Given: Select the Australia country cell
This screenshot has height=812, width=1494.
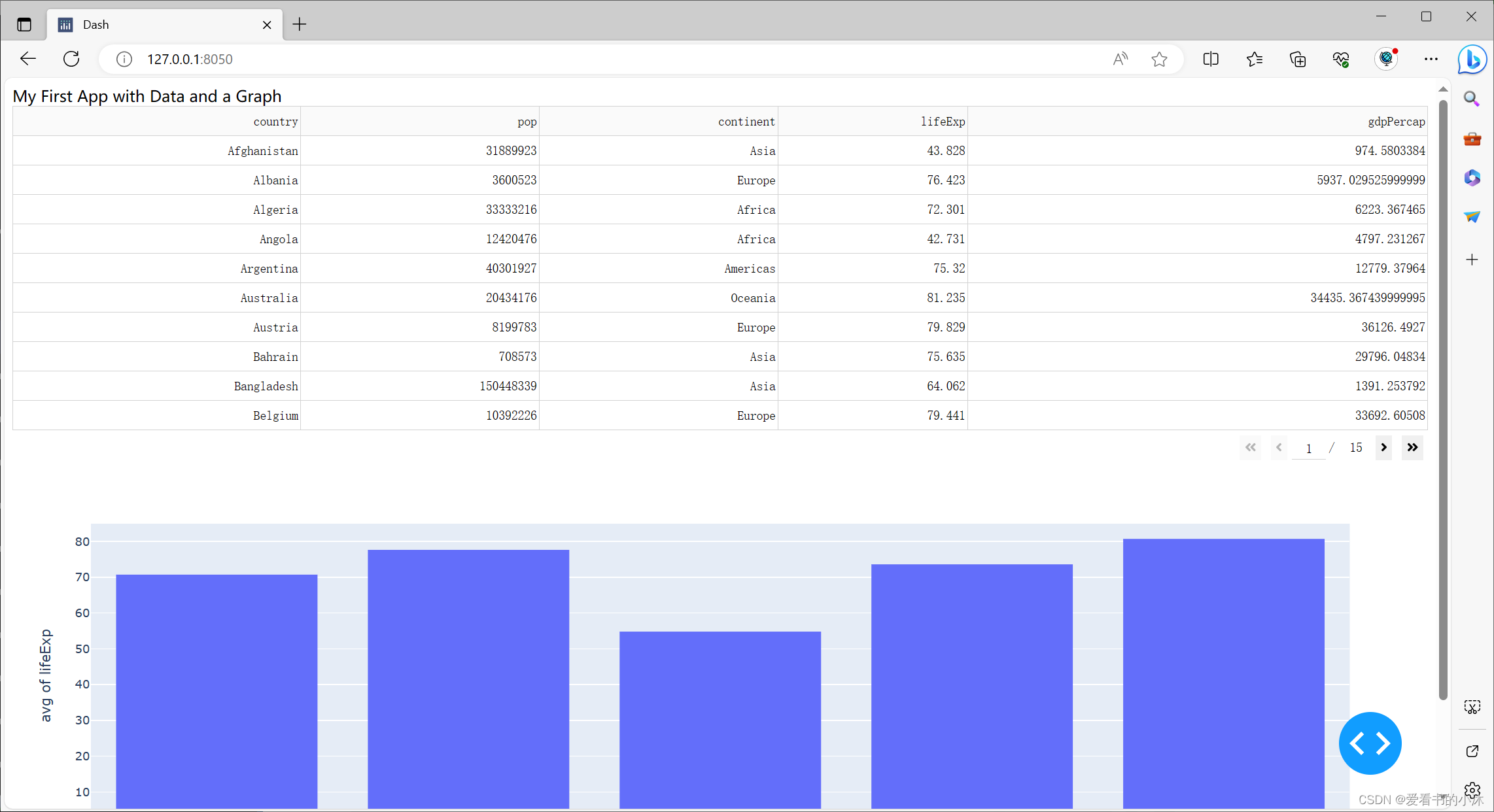Looking at the screenshot, I should click(x=156, y=298).
